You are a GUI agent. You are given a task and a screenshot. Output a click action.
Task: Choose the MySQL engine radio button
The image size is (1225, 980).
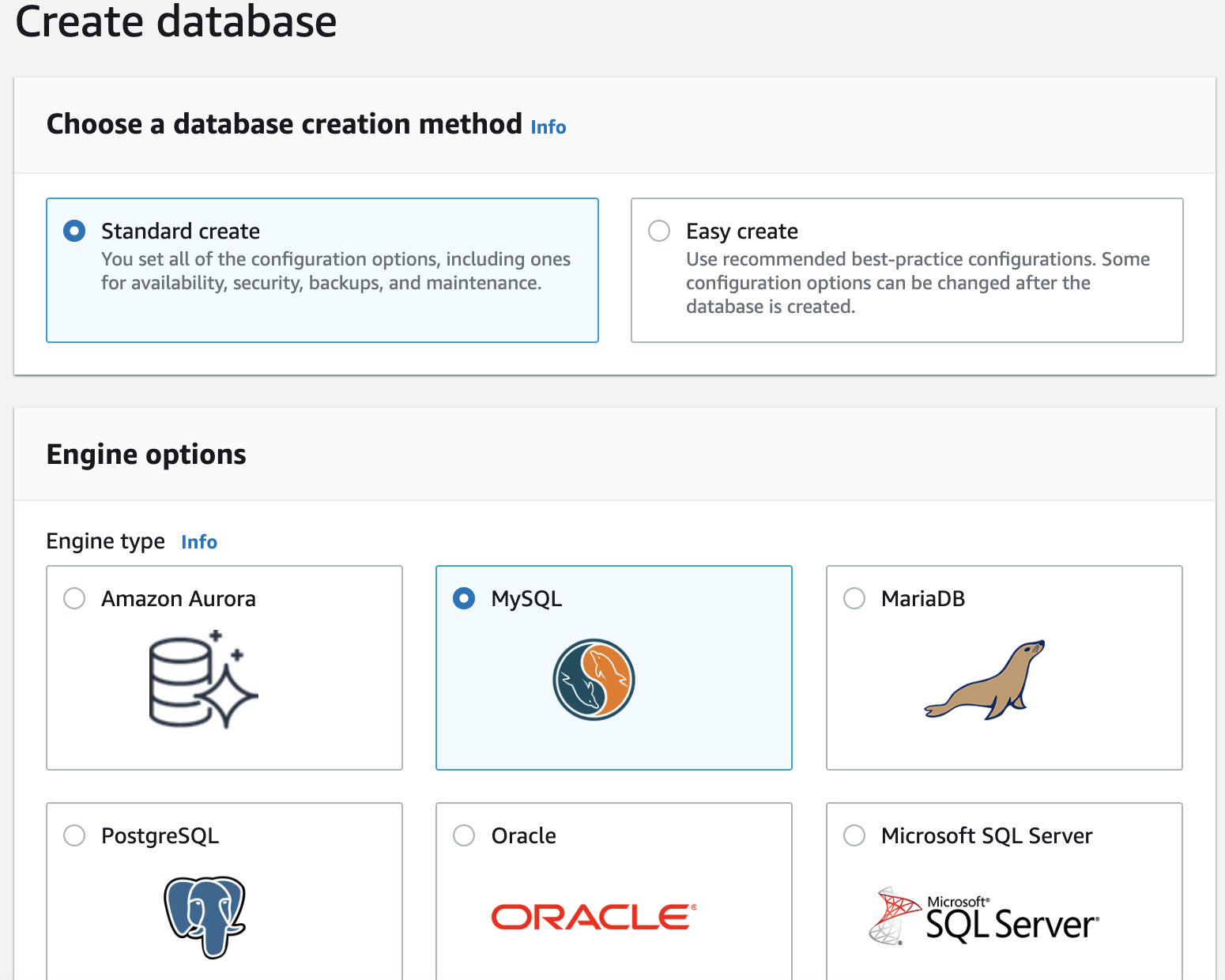coord(464,598)
